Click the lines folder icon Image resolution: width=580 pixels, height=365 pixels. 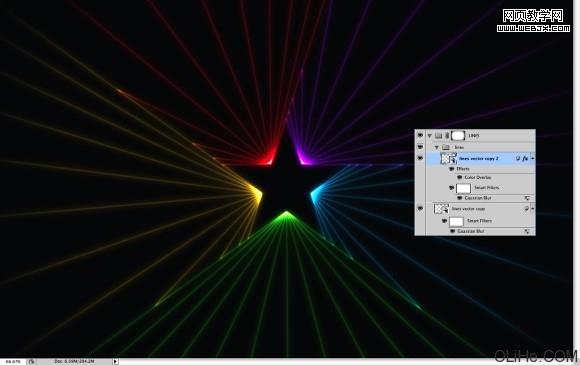point(446,147)
